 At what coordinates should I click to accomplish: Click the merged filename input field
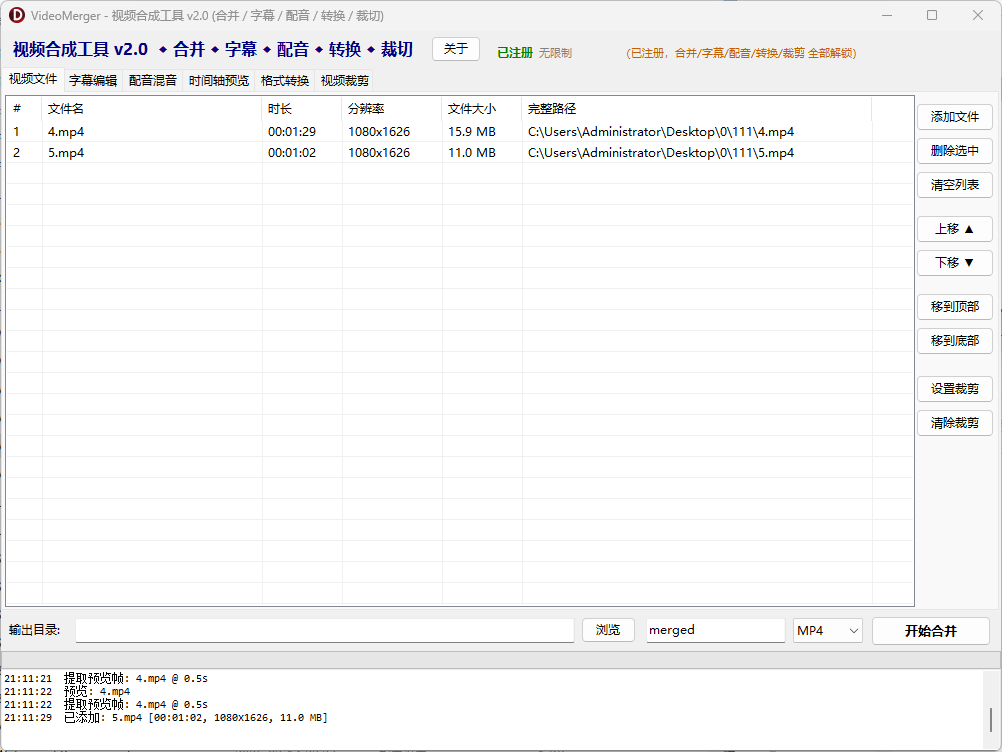(x=715, y=630)
